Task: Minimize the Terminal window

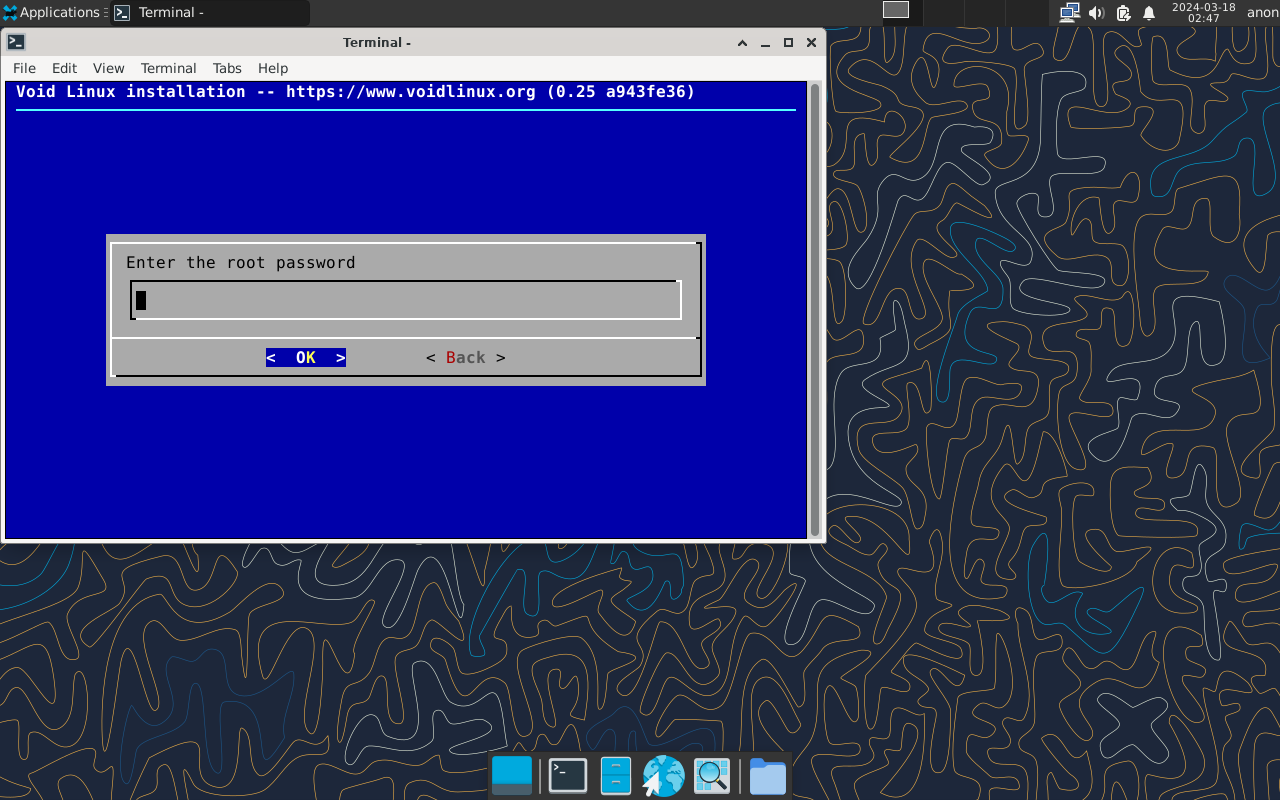Action: [766, 42]
